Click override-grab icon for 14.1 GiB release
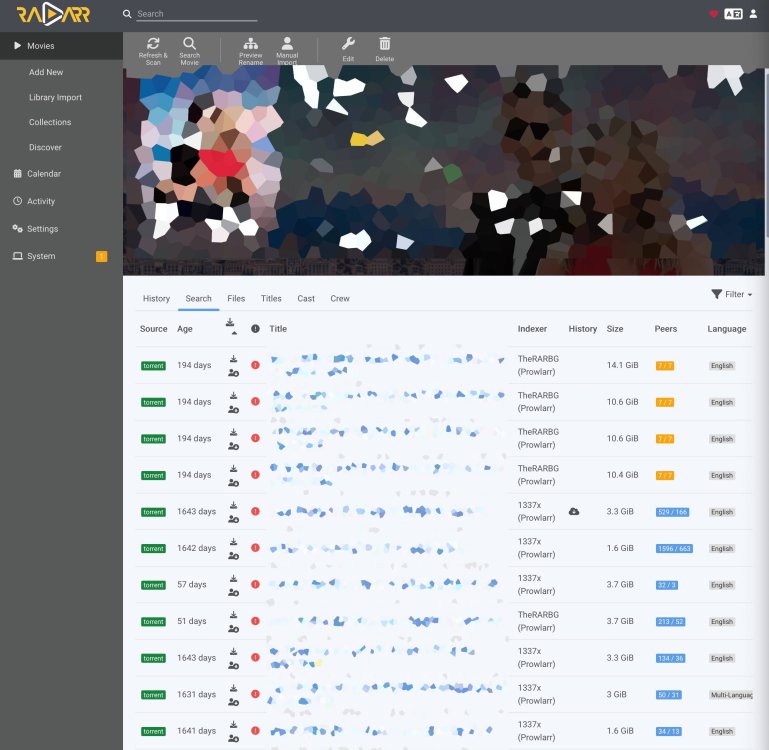Viewport: 769px width, 750px height. 233,373
